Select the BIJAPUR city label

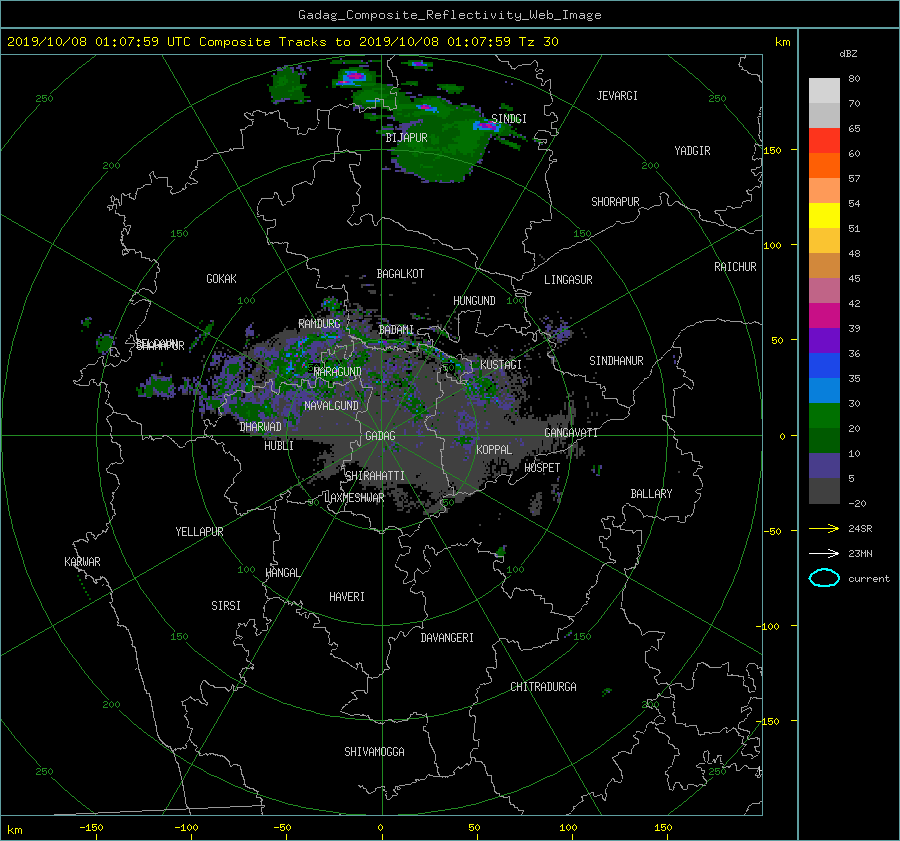point(406,138)
